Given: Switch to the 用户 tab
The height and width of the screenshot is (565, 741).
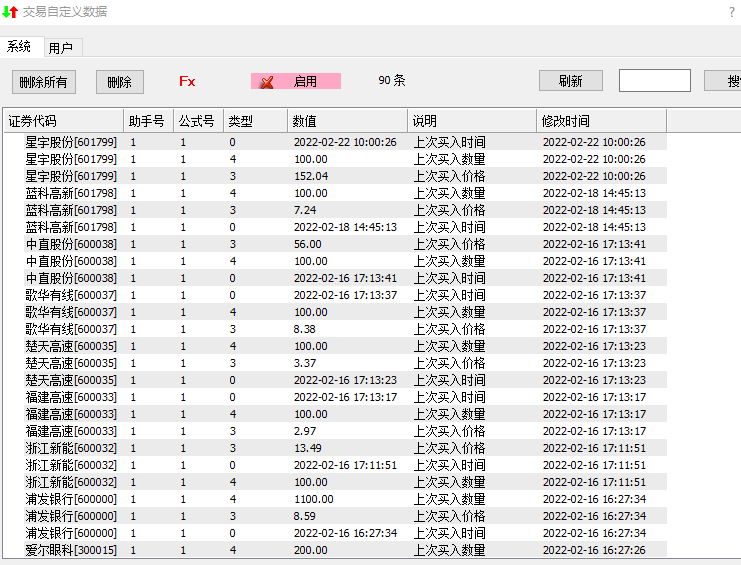Looking at the screenshot, I should pyautogui.click(x=61, y=48).
